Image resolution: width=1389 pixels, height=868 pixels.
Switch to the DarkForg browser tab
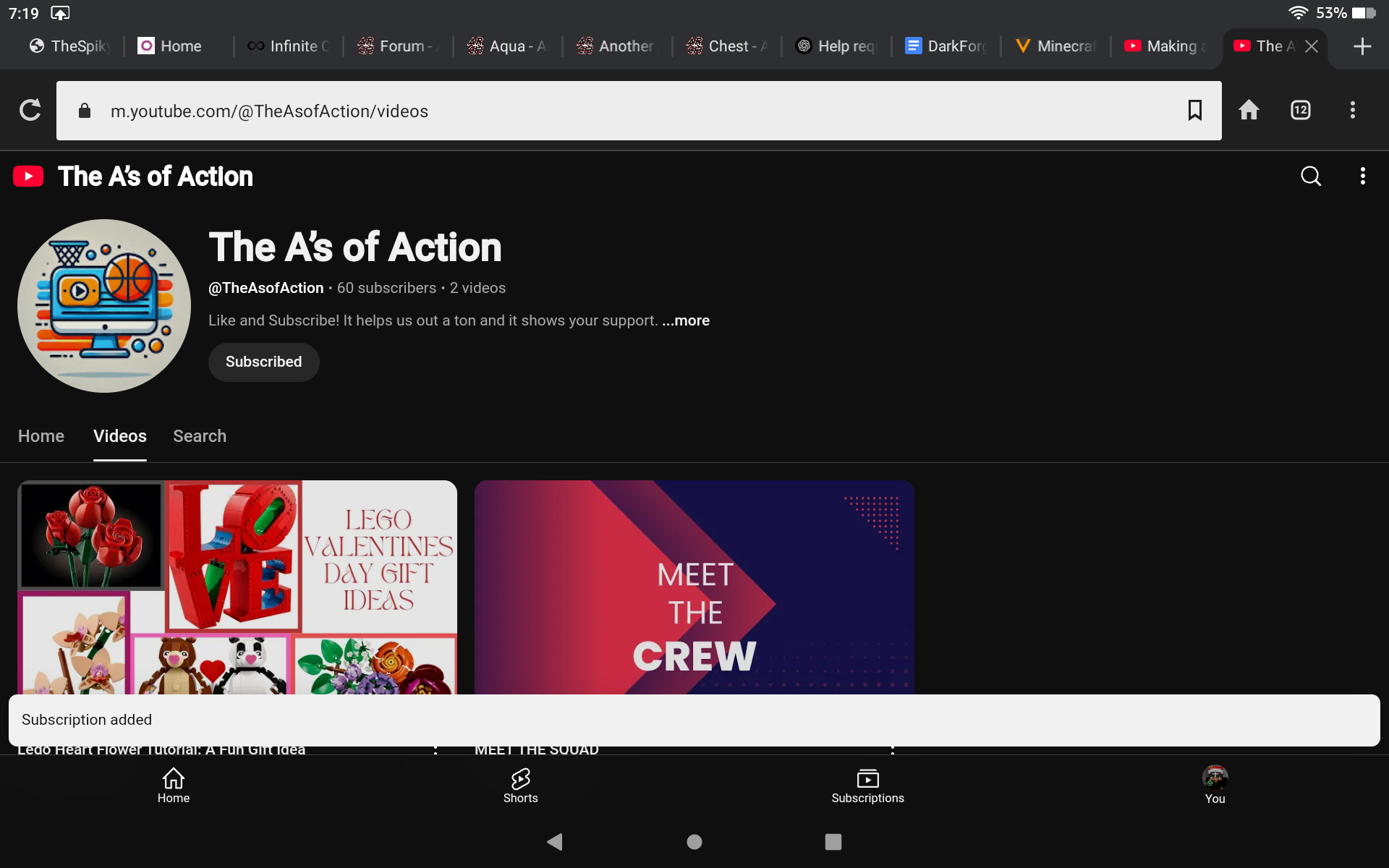946,46
